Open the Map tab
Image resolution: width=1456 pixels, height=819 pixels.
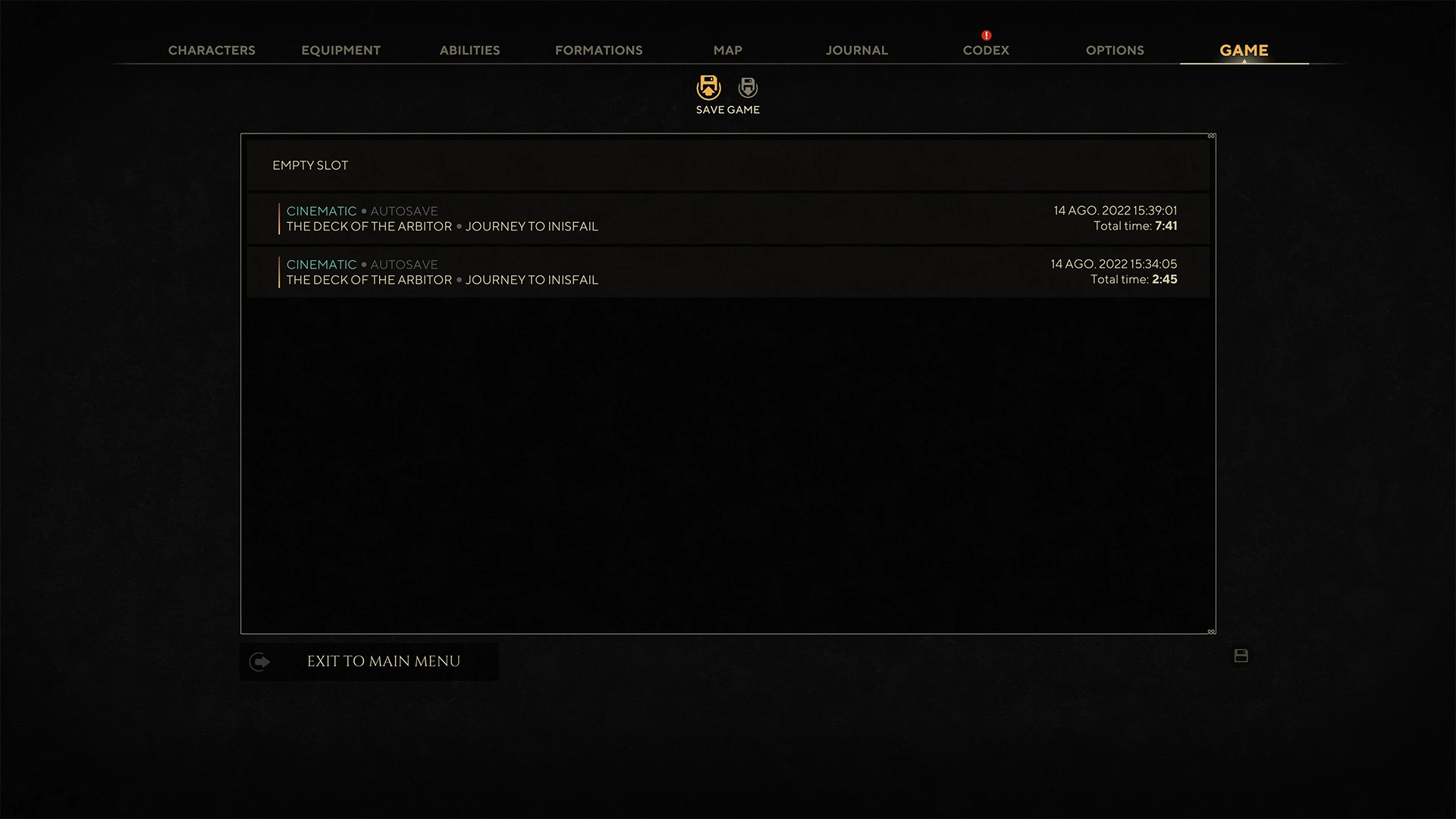click(727, 50)
